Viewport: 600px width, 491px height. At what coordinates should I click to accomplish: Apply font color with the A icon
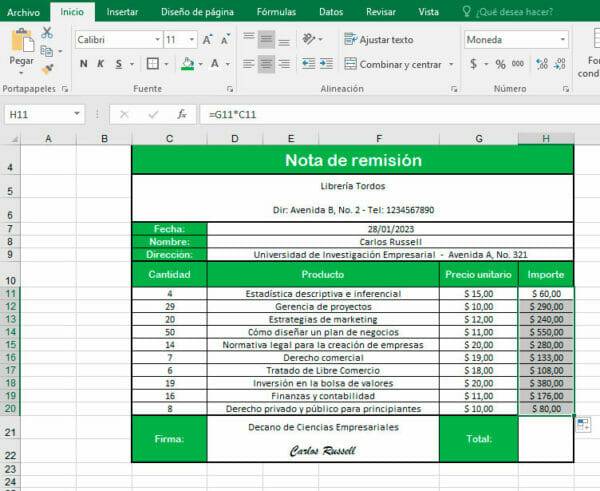click(x=215, y=64)
